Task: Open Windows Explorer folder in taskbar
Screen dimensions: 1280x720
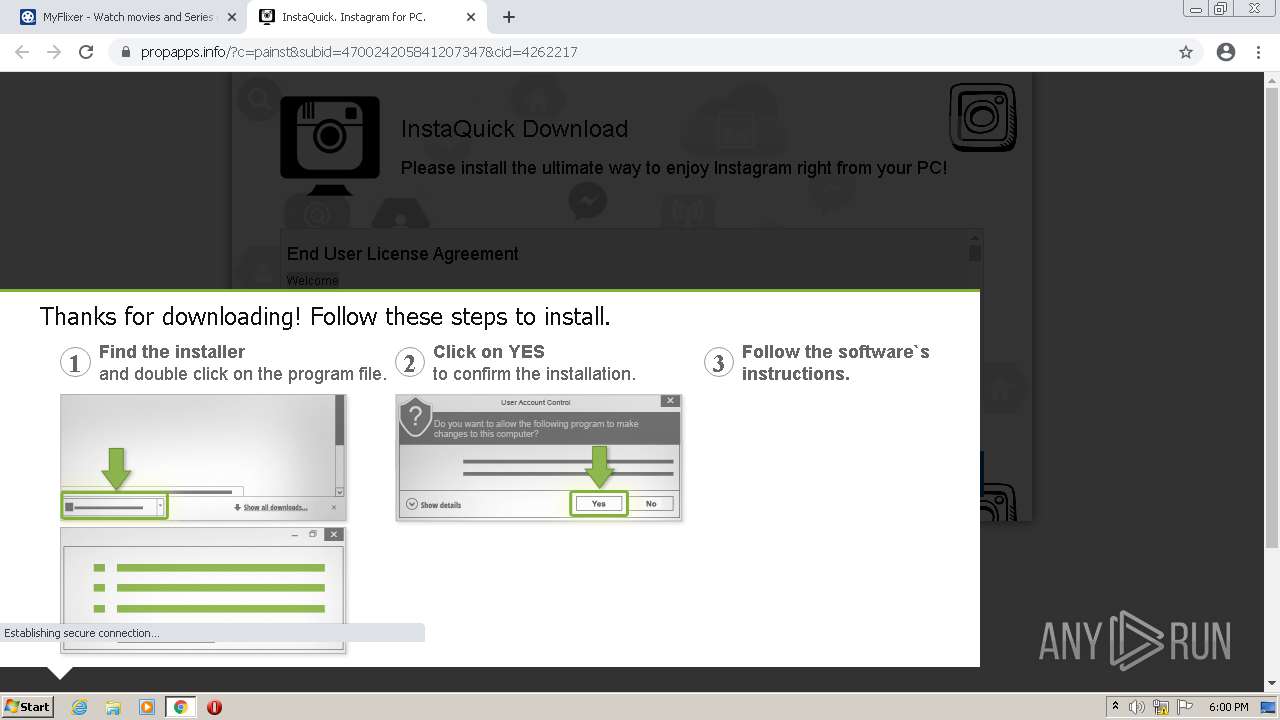Action: click(x=113, y=707)
